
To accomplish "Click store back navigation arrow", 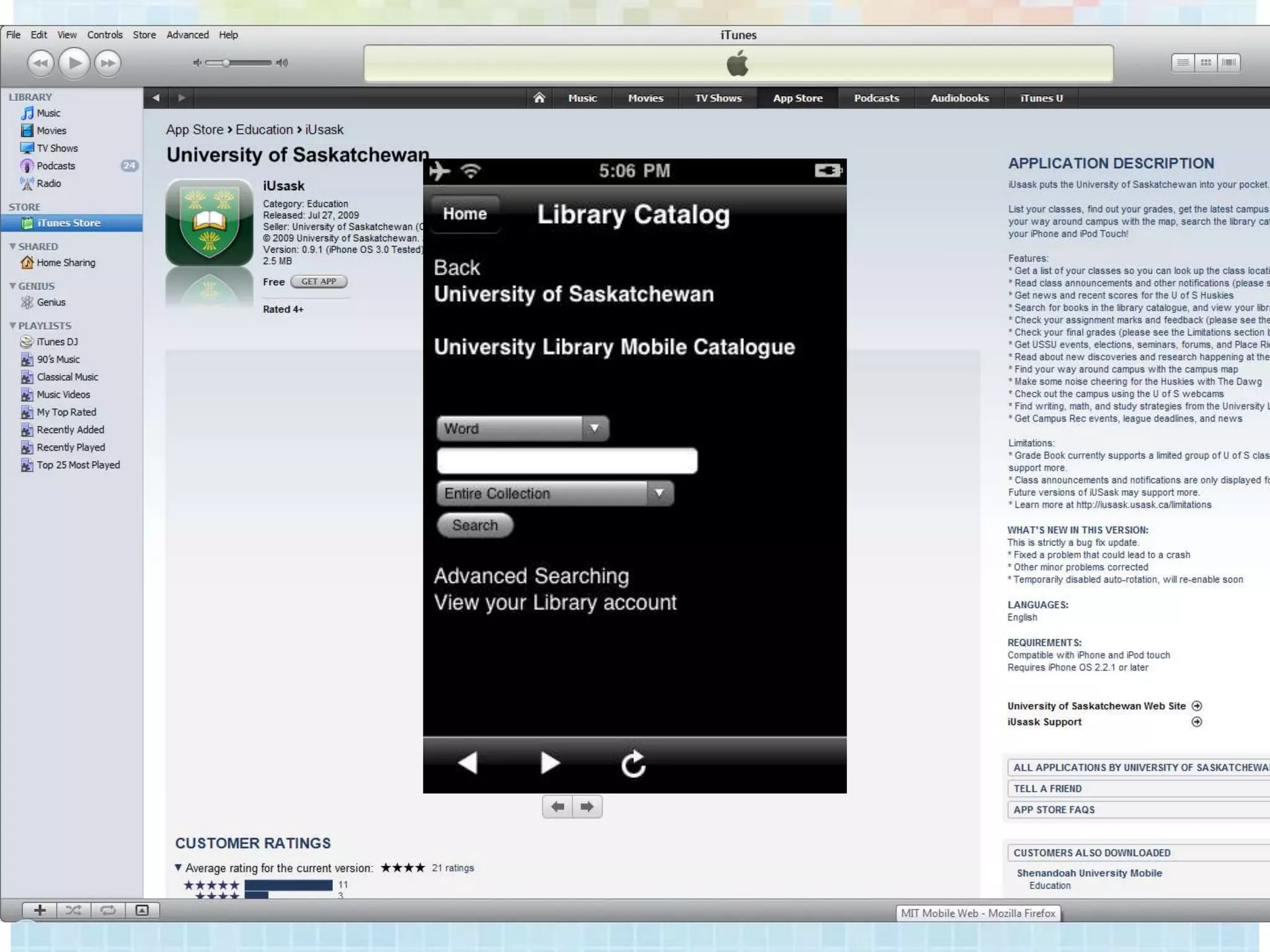I will (x=156, y=98).
